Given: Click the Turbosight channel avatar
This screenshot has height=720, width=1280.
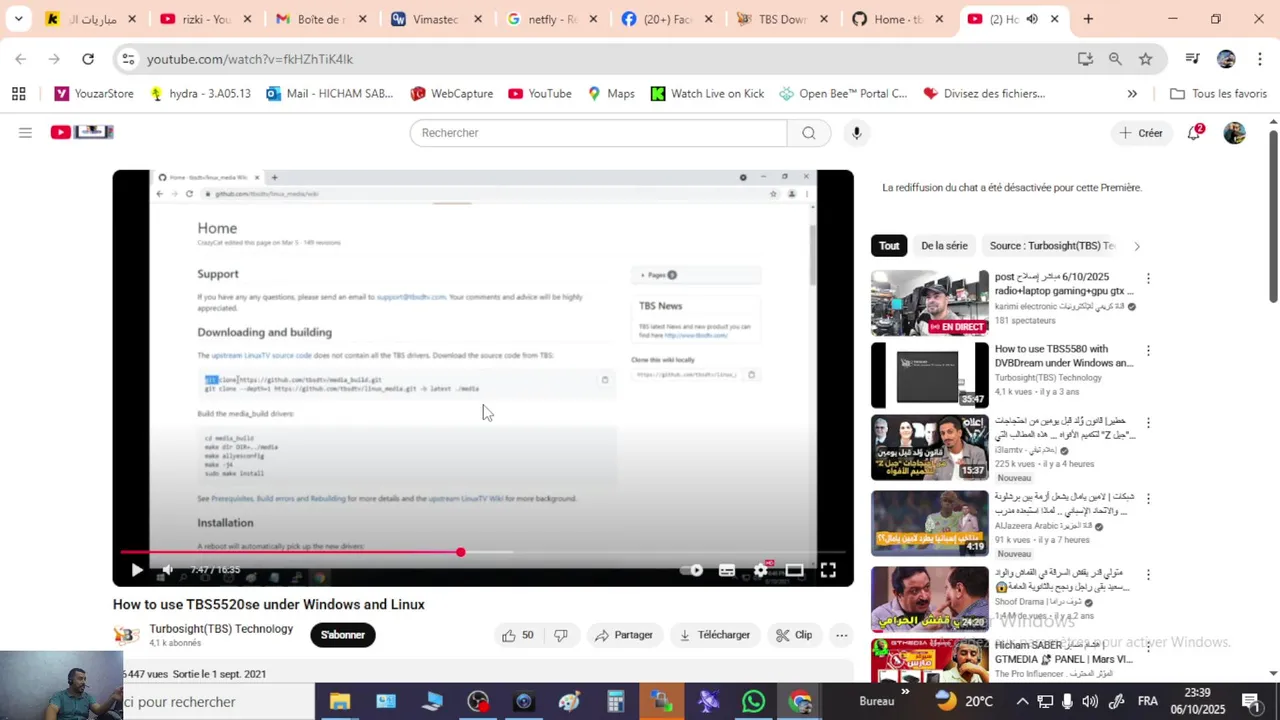Looking at the screenshot, I should (126, 635).
